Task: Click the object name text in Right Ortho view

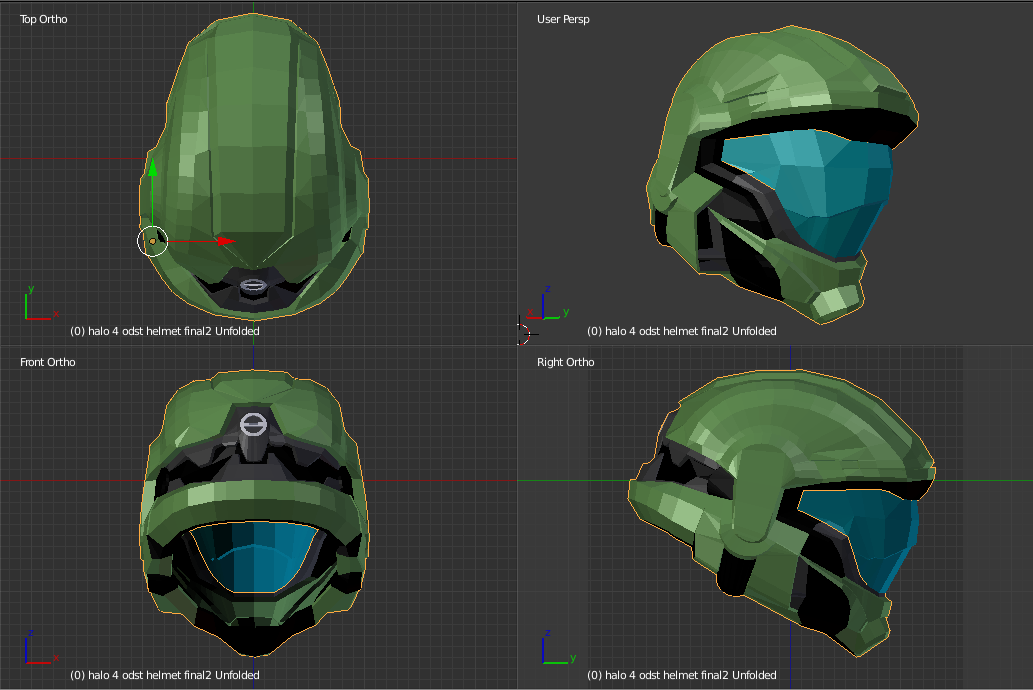Action: pos(682,675)
